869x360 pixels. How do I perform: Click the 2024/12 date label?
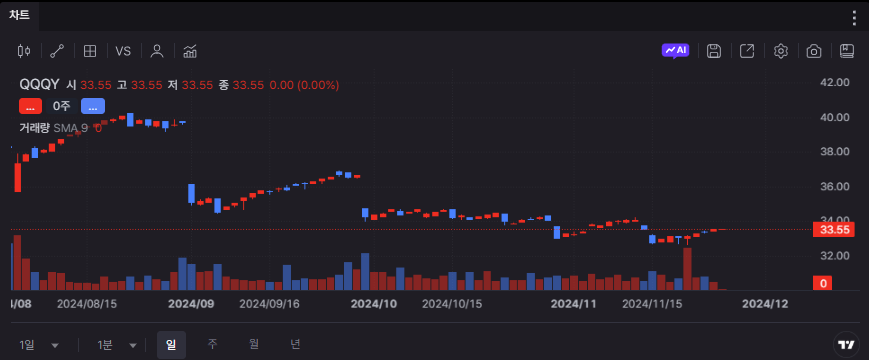pyautogui.click(x=765, y=304)
